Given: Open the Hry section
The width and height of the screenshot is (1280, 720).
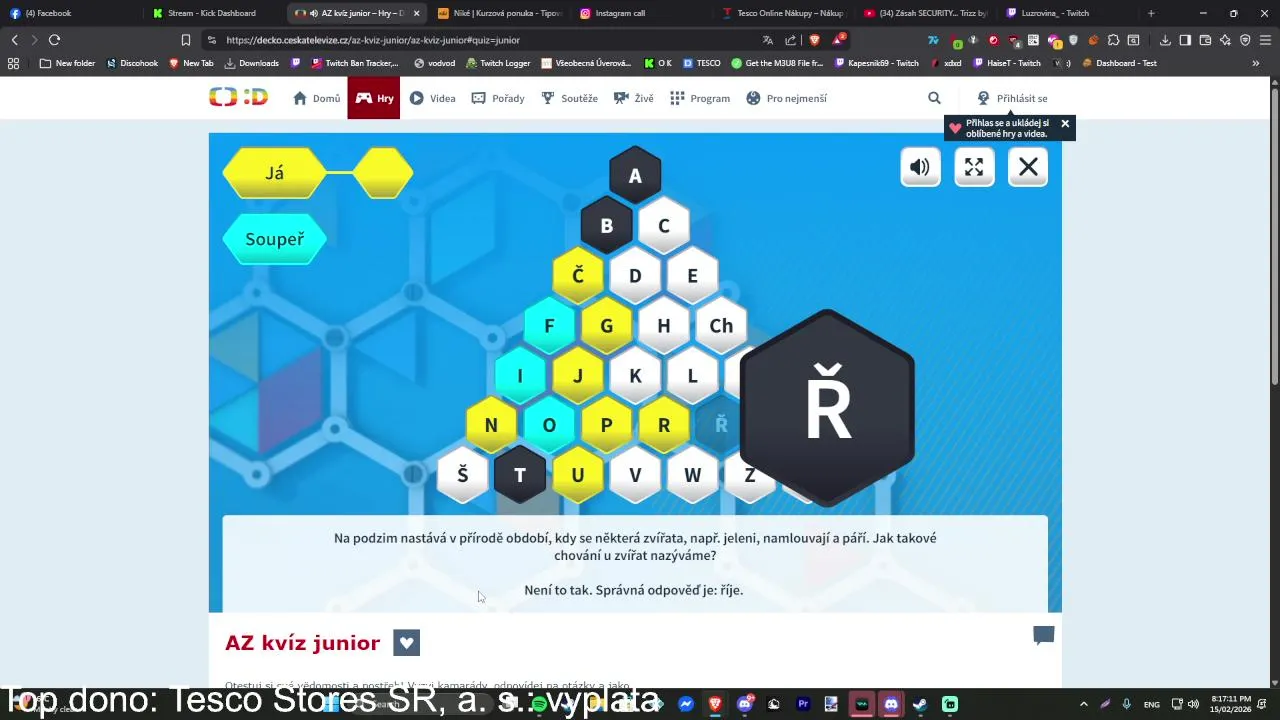Looking at the screenshot, I should pos(374,98).
